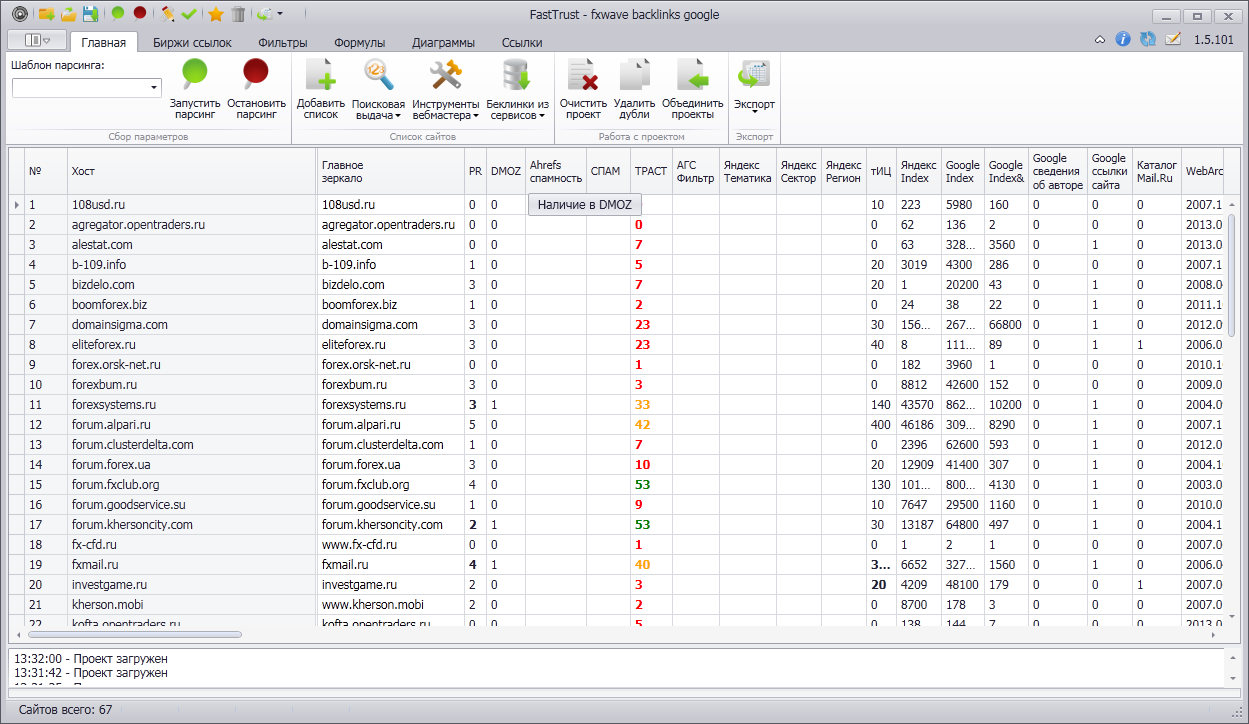This screenshot has width=1249, height=724.
Task: Open Шаблон парсинга combo box
Action: coord(87,88)
